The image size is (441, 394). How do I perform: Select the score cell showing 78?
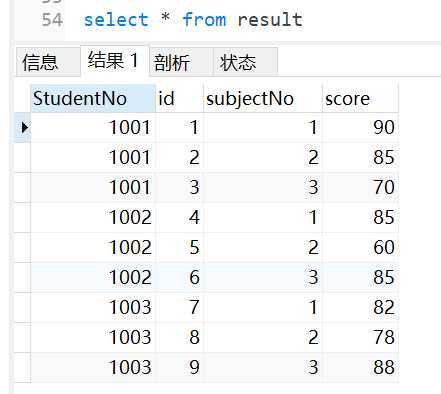click(360, 337)
